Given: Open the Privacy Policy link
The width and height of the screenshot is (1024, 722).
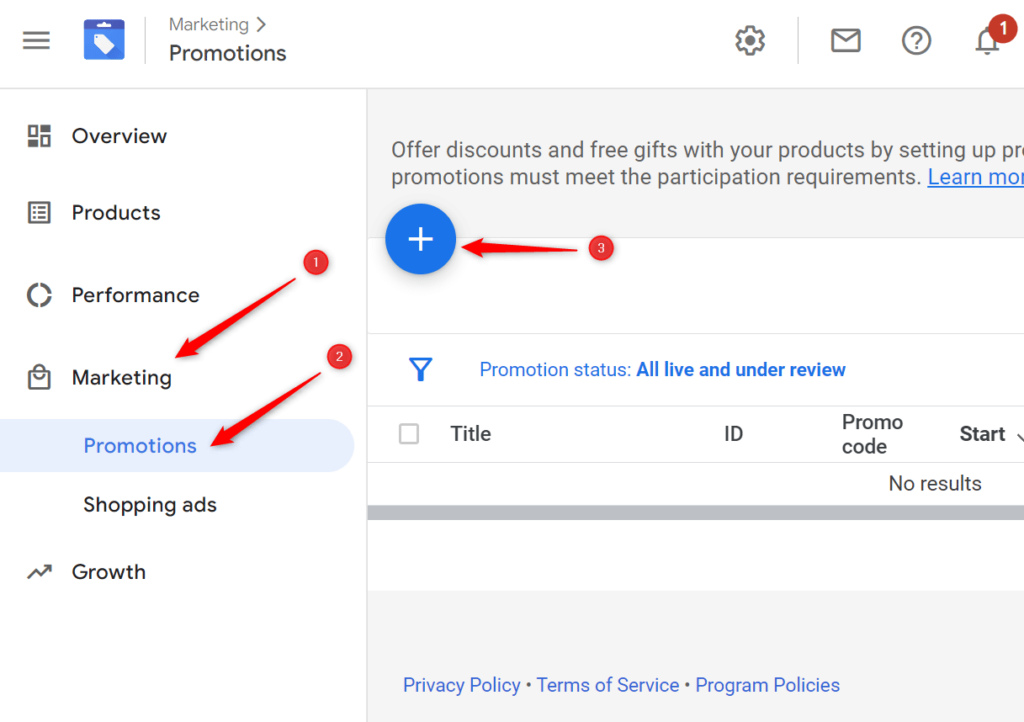Looking at the screenshot, I should [461, 685].
